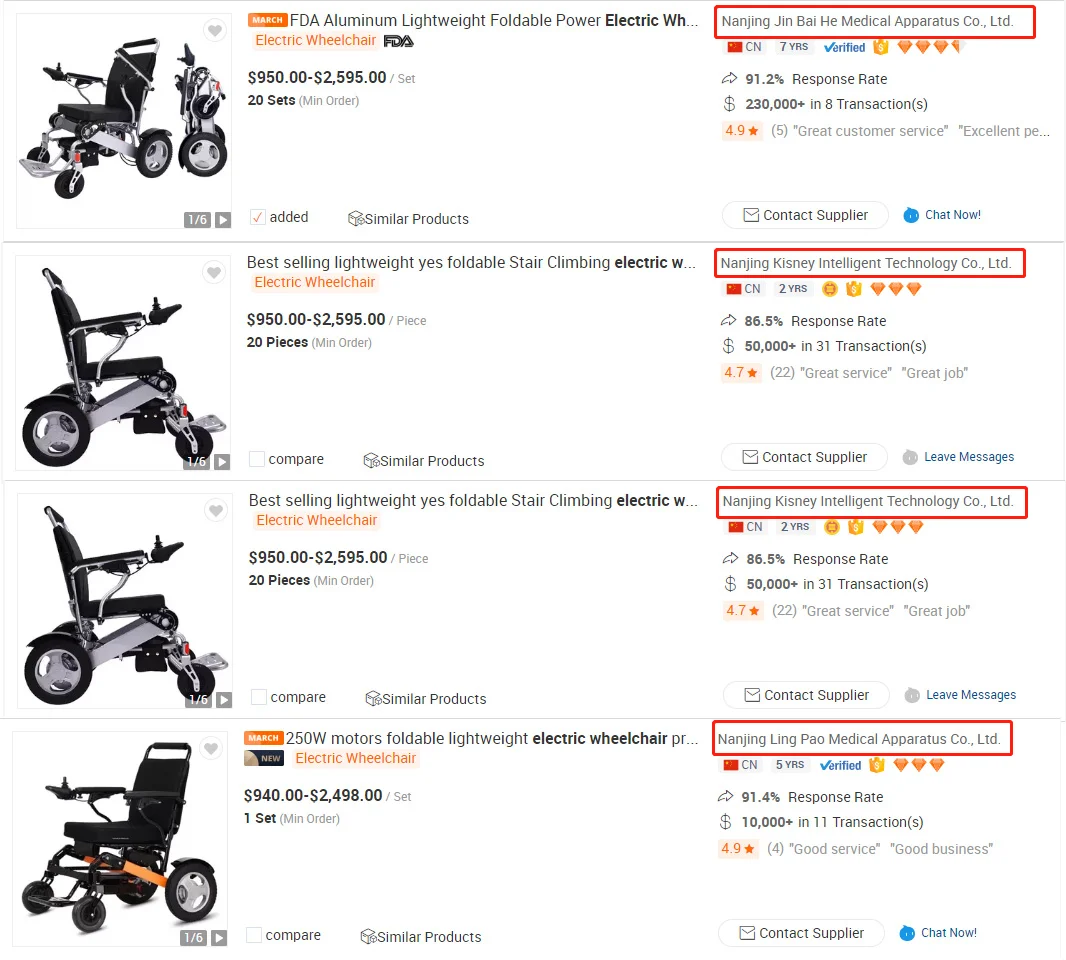Contact Supplier for Ling Pao Medical Apparatus
The height and width of the screenshot is (960, 1066).
pyautogui.click(x=801, y=933)
